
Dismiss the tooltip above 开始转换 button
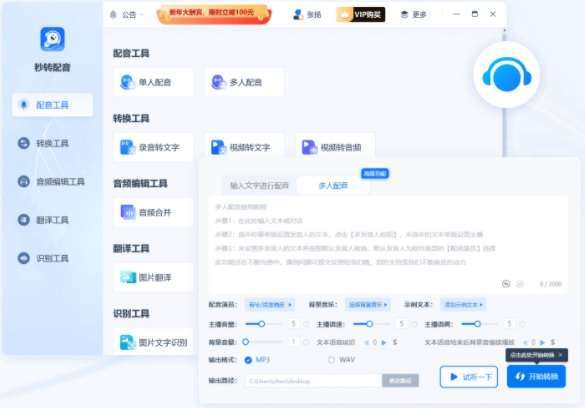coord(560,355)
